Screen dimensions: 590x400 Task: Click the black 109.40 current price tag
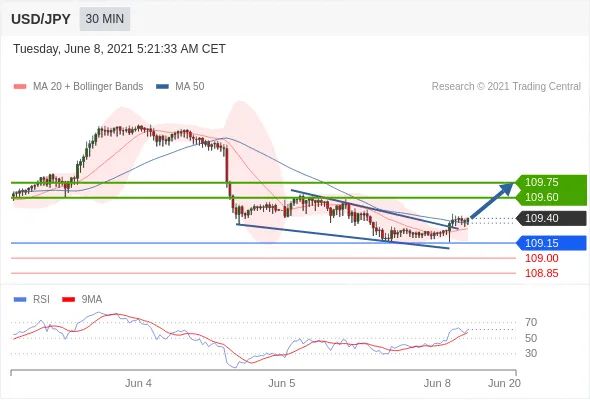(551, 218)
